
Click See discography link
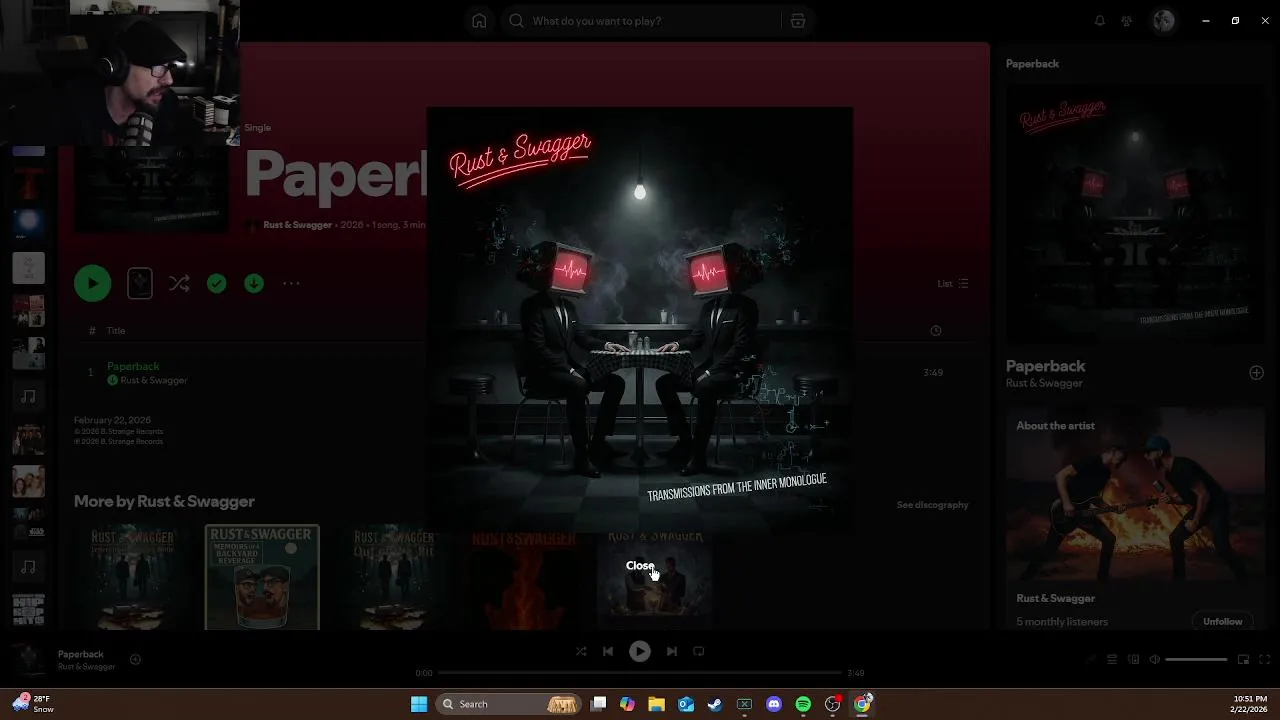pyautogui.click(x=932, y=505)
